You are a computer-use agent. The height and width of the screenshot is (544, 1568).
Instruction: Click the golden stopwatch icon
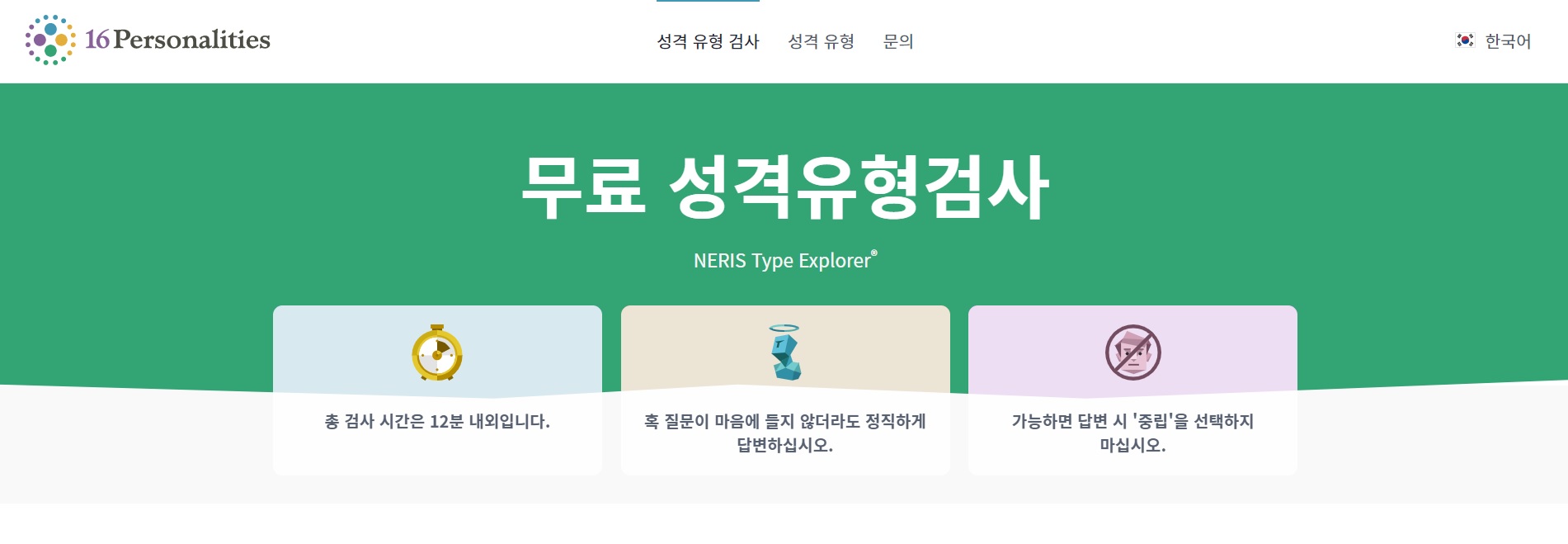click(436, 355)
